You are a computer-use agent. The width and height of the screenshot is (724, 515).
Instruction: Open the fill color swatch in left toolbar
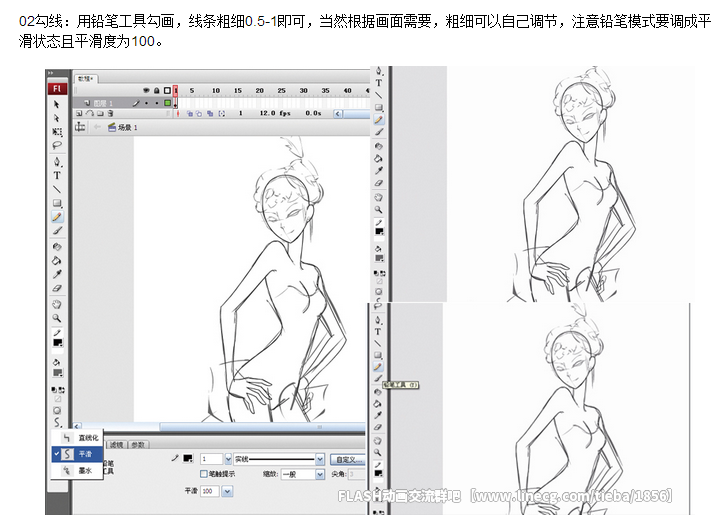pyautogui.click(x=58, y=372)
